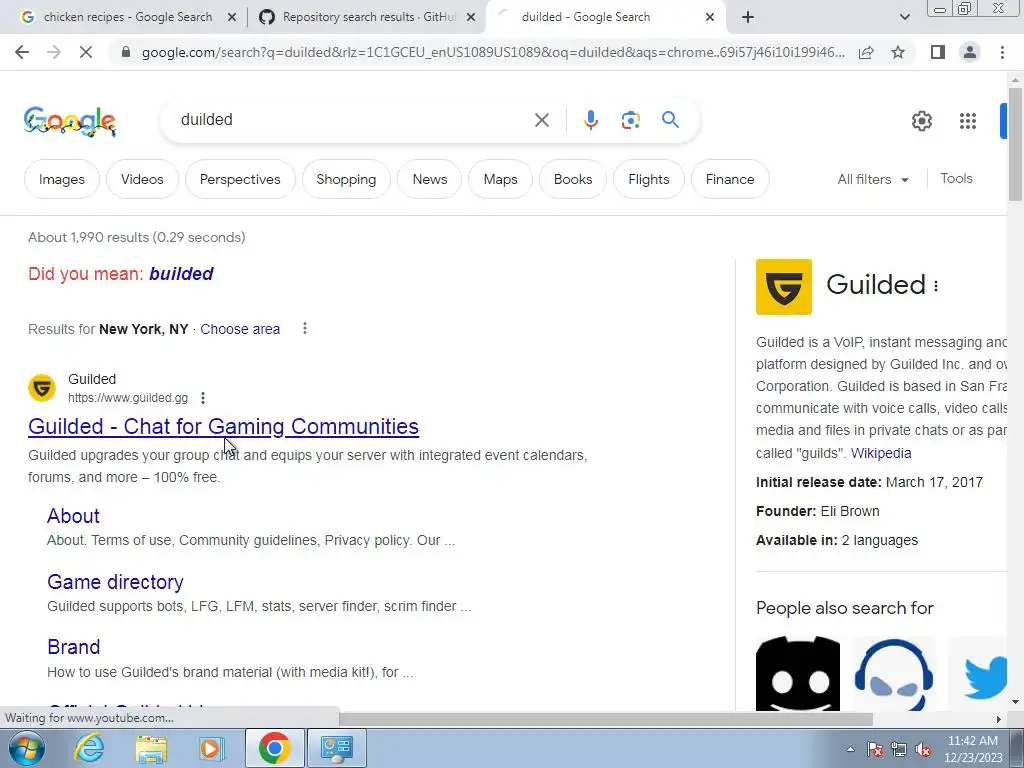
Task: Open Chrome's three-dot menu
Action: point(1002,52)
